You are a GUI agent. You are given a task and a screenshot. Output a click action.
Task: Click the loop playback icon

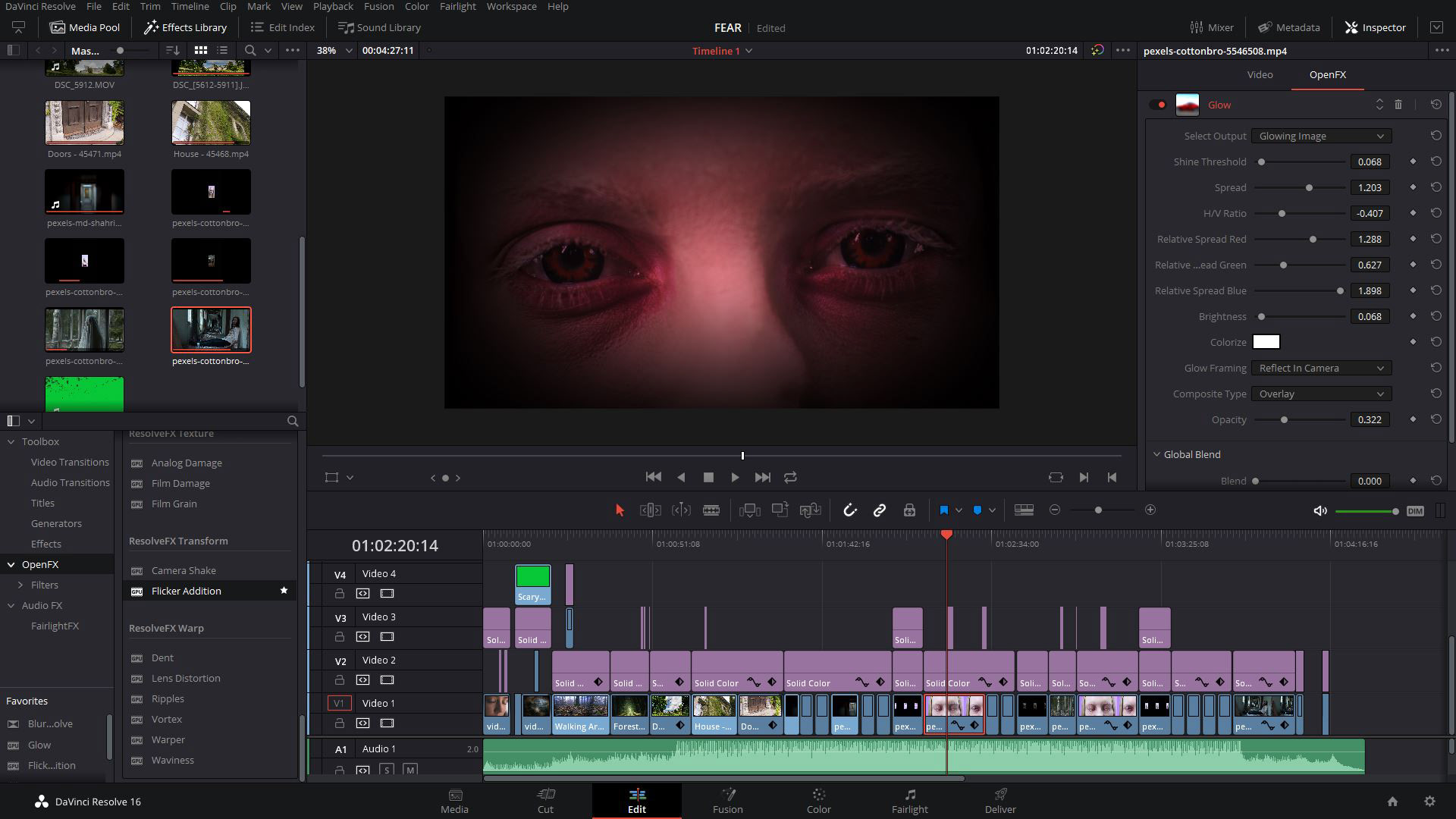(x=790, y=477)
